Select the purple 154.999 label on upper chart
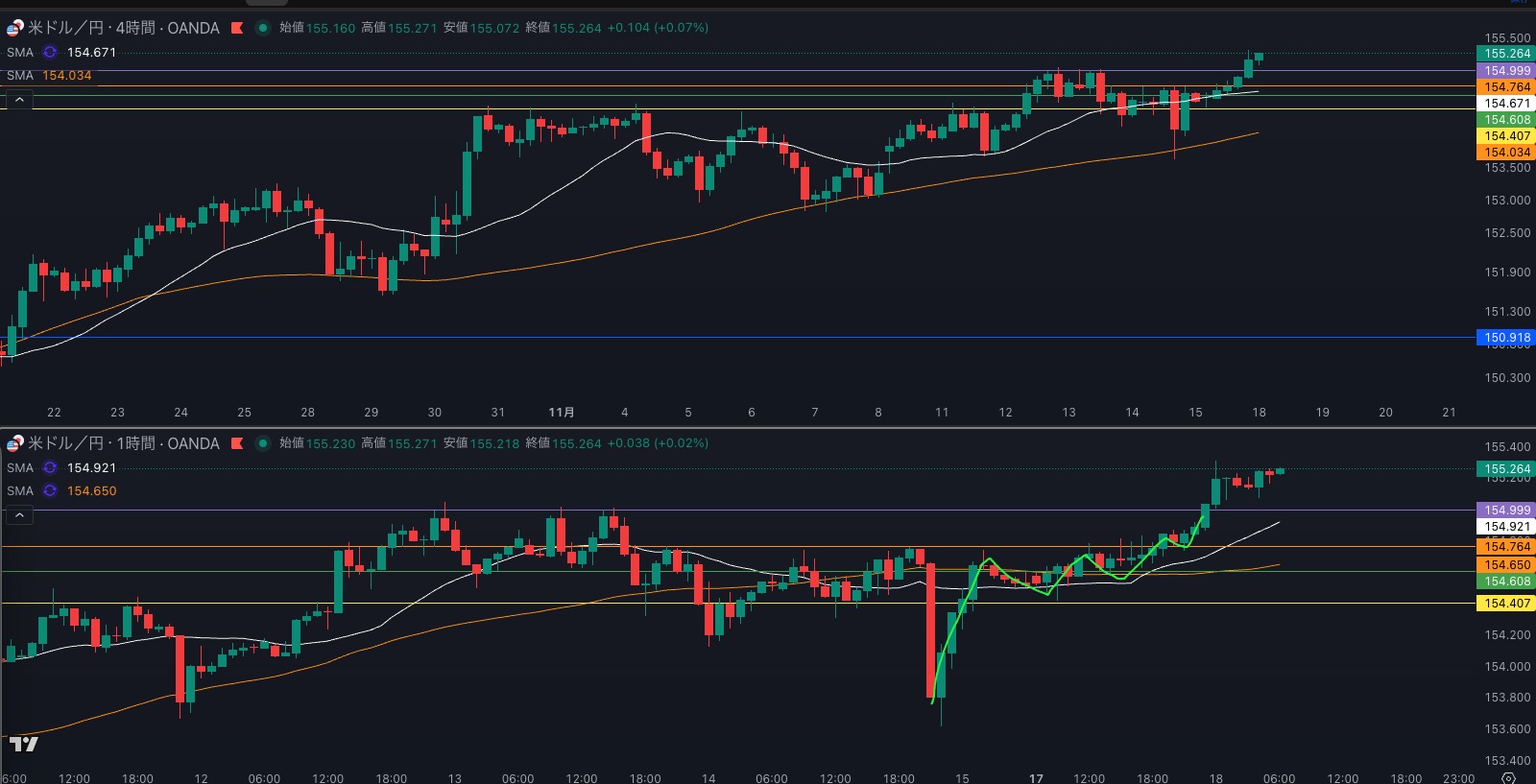This screenshot has width=1536, height=784. coord(1506,71)
